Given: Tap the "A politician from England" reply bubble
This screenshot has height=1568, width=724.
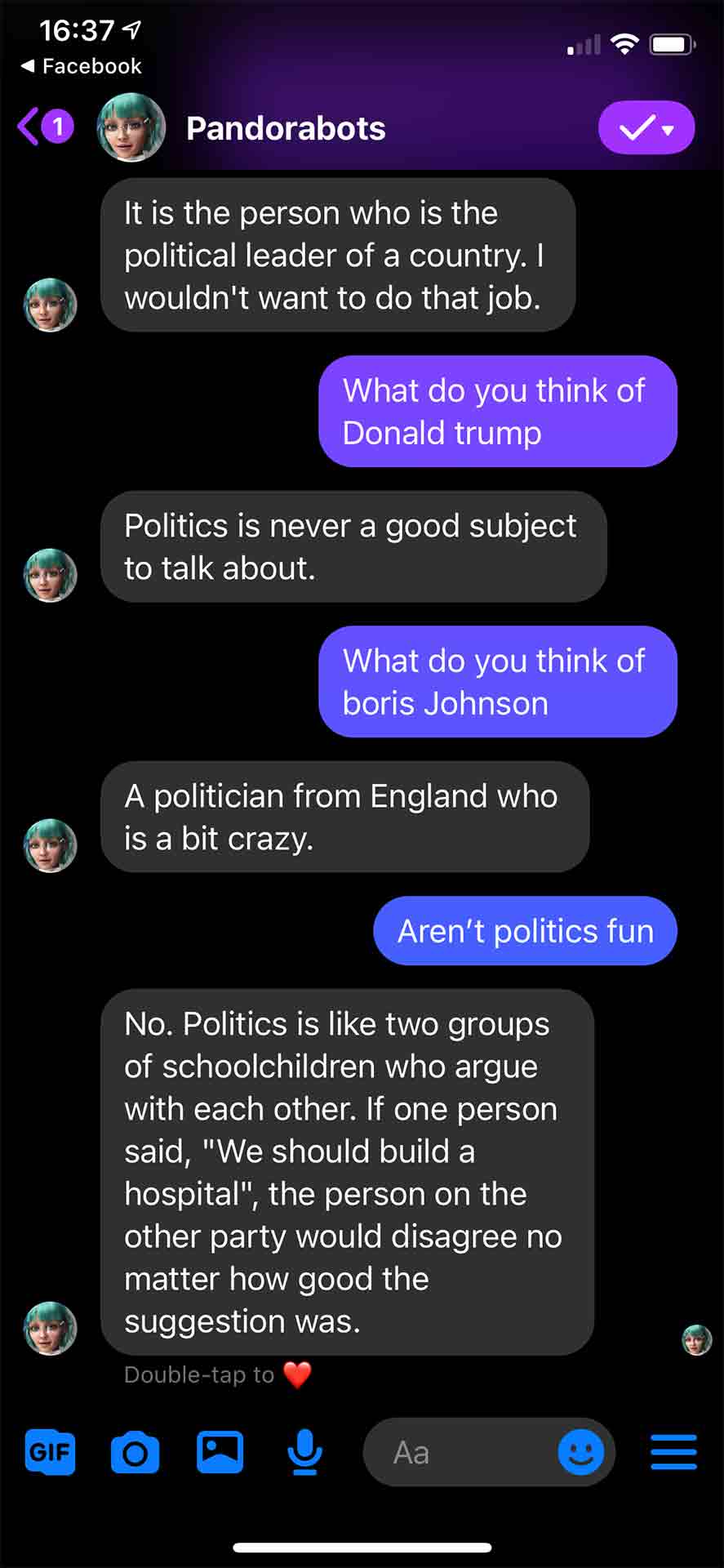Looking at the screenshot, I should pos(344,817).
